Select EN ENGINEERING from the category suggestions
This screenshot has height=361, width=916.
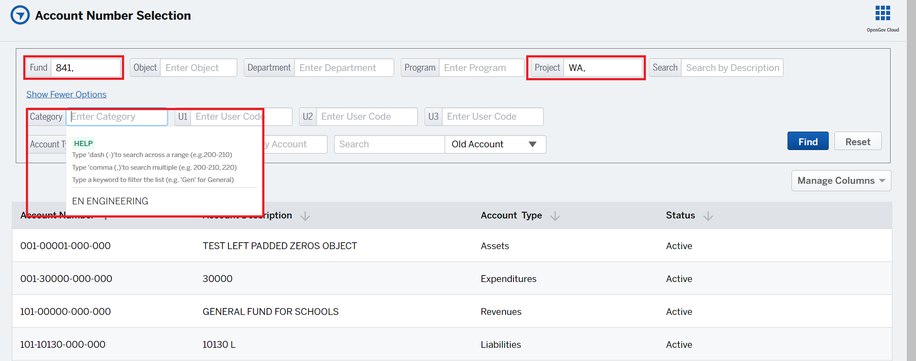tap(110, 201)
